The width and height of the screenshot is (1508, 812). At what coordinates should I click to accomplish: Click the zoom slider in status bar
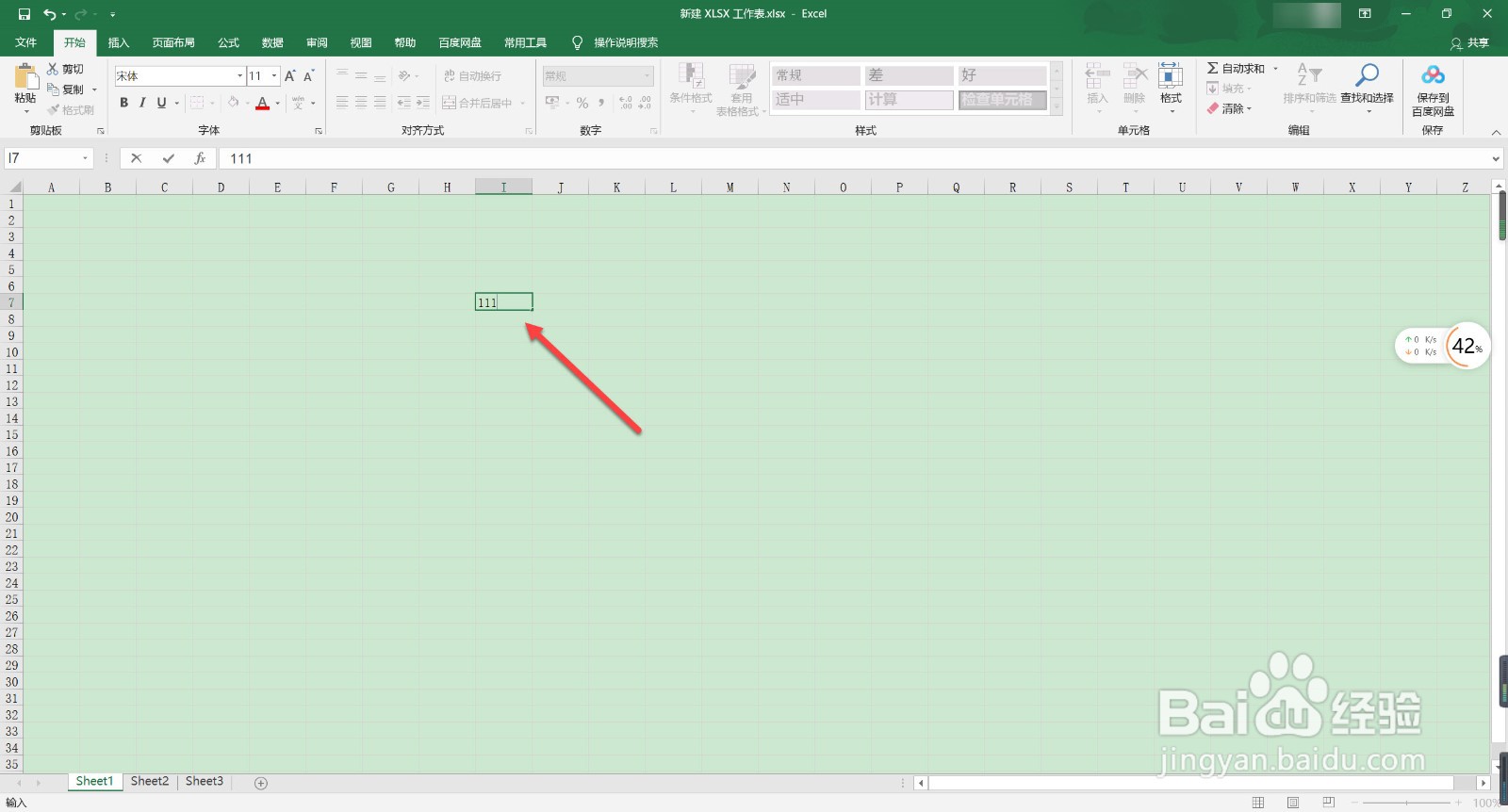1407,803
